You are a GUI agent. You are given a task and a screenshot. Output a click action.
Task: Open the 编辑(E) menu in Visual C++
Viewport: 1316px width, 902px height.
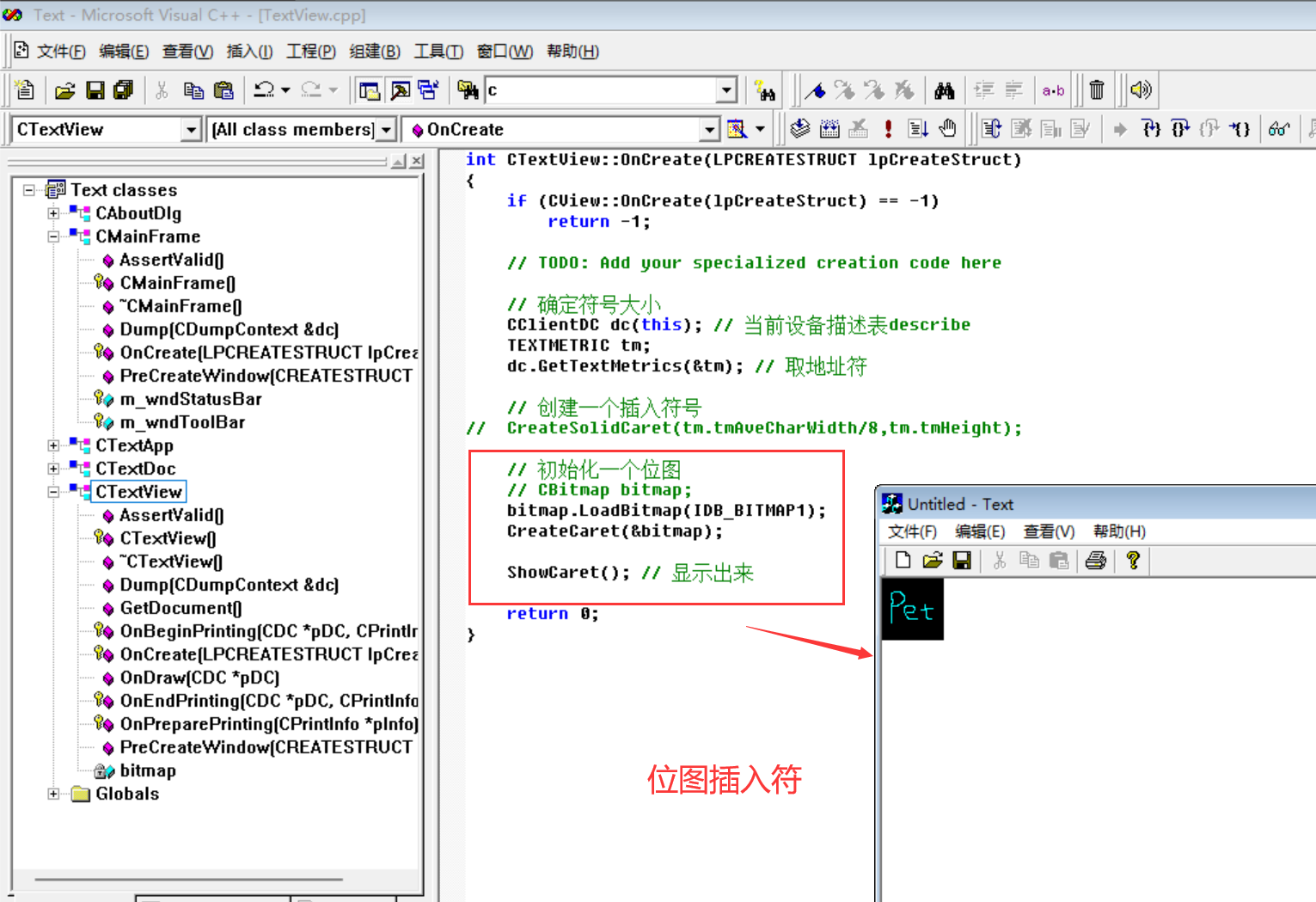click(x=124, y=52)
